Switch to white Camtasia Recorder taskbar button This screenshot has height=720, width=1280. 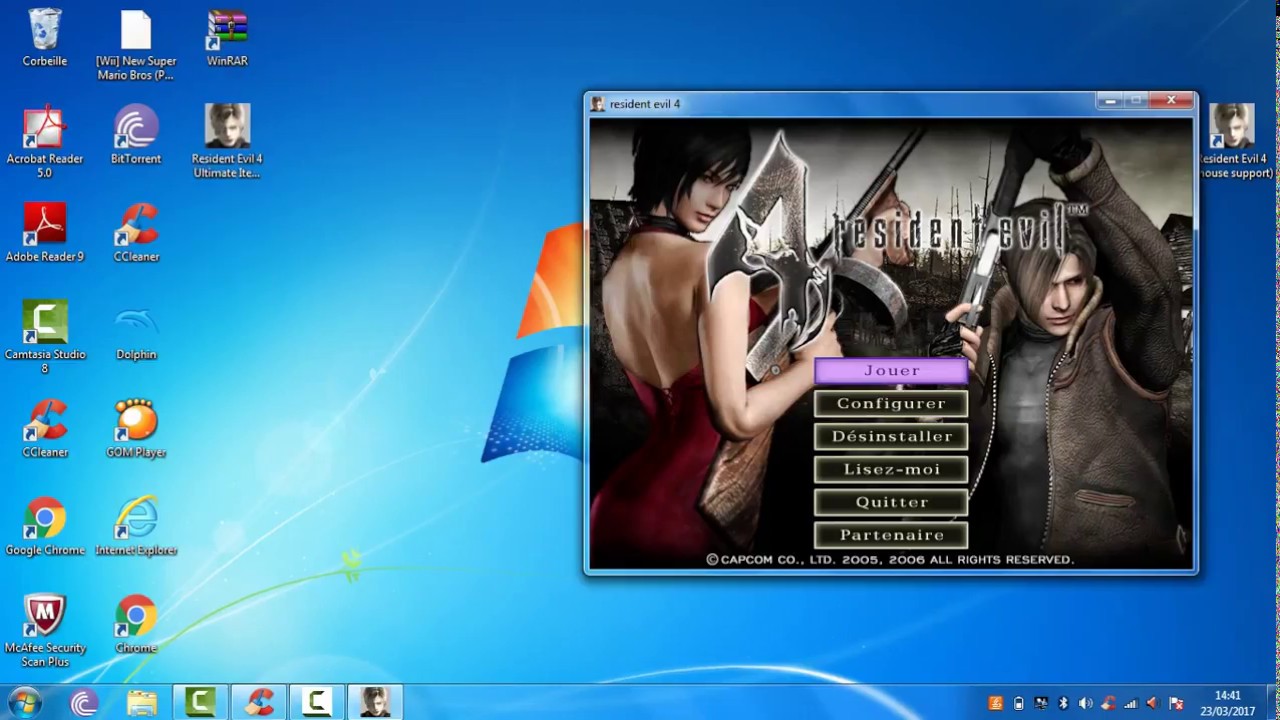tap(317, 702)
